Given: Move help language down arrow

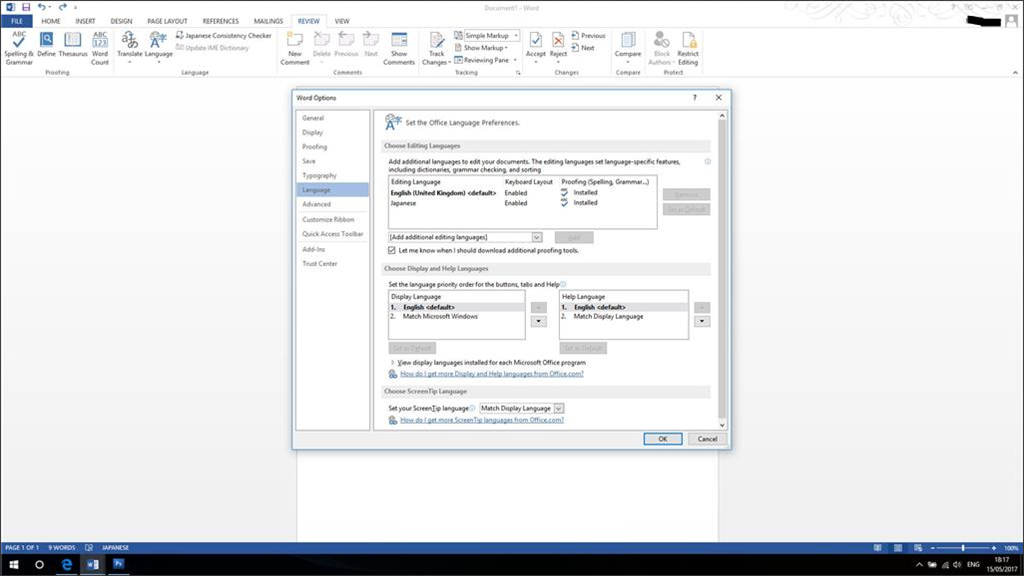Looking at the screenshot, I should coord(702,321).
